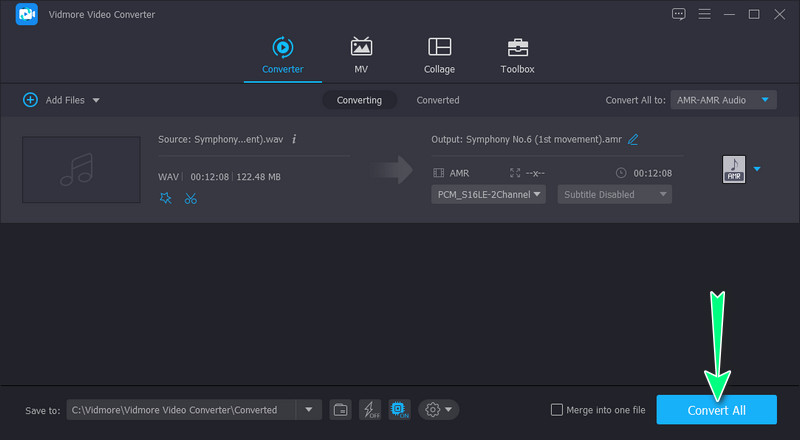Open the PCM_S16LE-2Channel audio track dropdown

(x=488, y=194)
